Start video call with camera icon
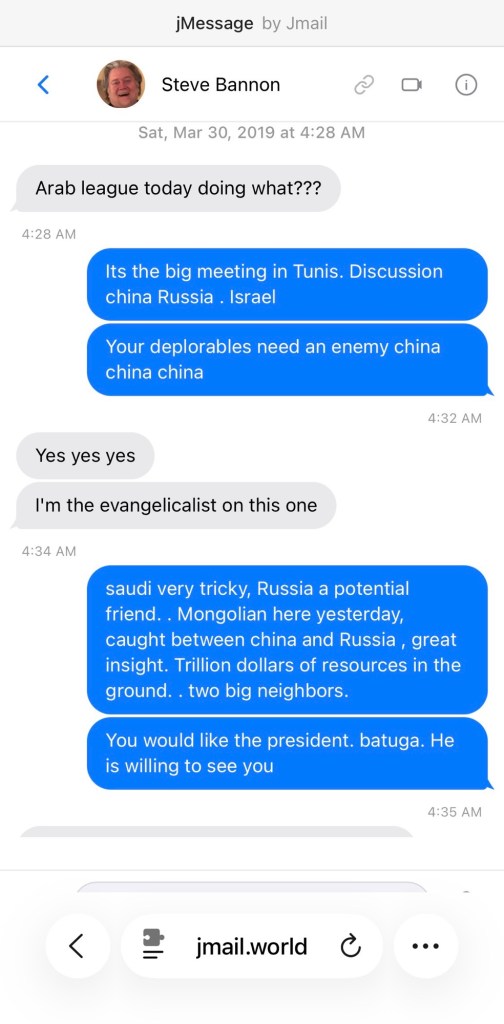 tap(411, 85)
